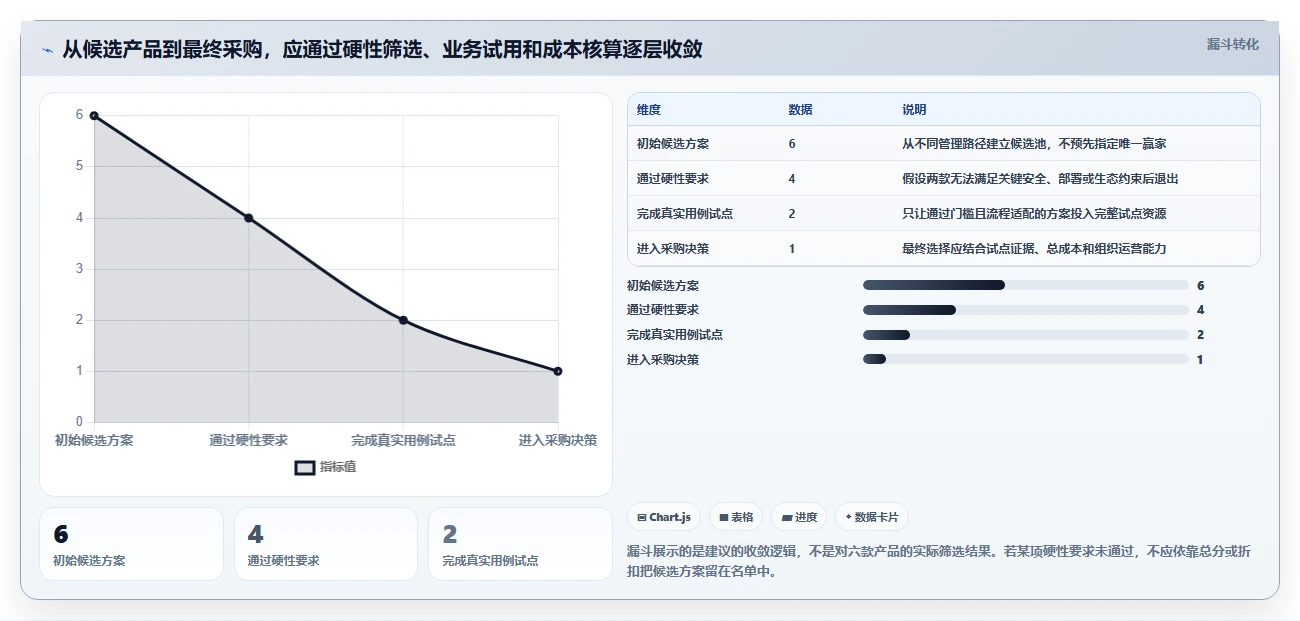Click the progress bar for 通过硬性要求
This screenshot has height=621, width=1300.
pyautogui.click(x=1025, y=310)
